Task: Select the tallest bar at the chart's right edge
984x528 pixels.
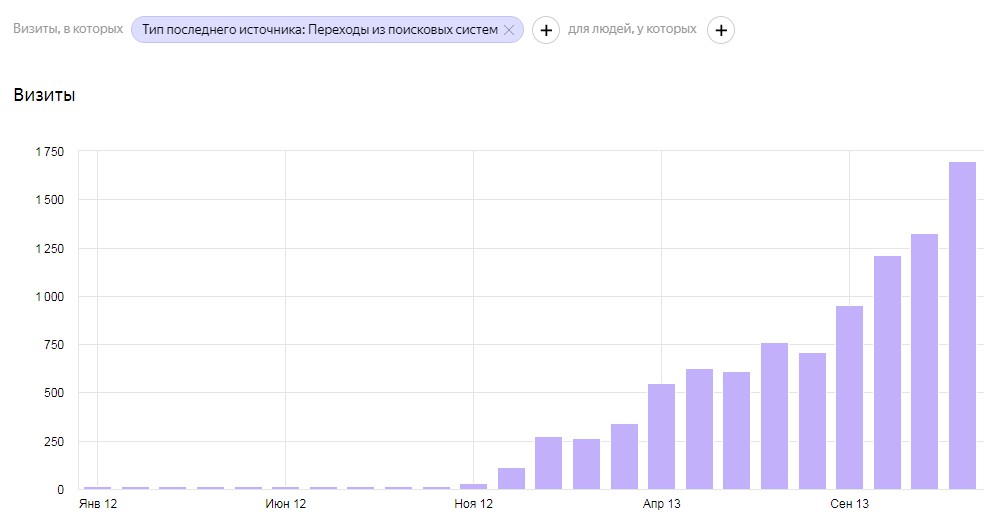Action: [x=962, y=325]
